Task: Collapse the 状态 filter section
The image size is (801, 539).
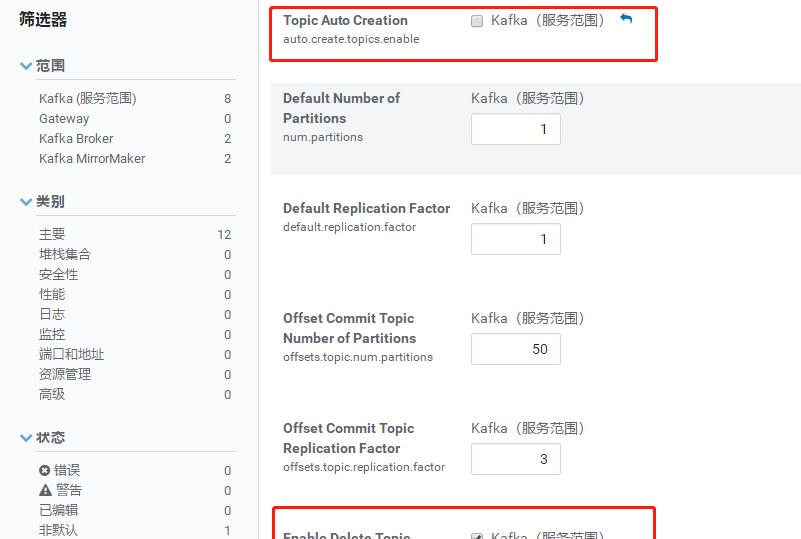Action: pos(26,438)
